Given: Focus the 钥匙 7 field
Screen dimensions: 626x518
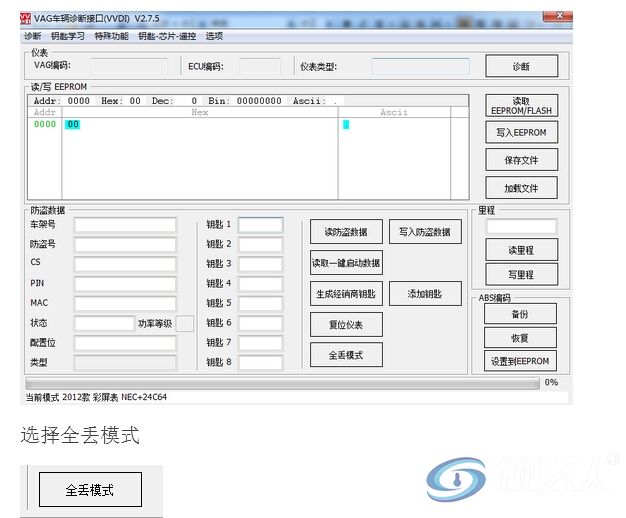Looking at the screenshot, I should [261, 343].
